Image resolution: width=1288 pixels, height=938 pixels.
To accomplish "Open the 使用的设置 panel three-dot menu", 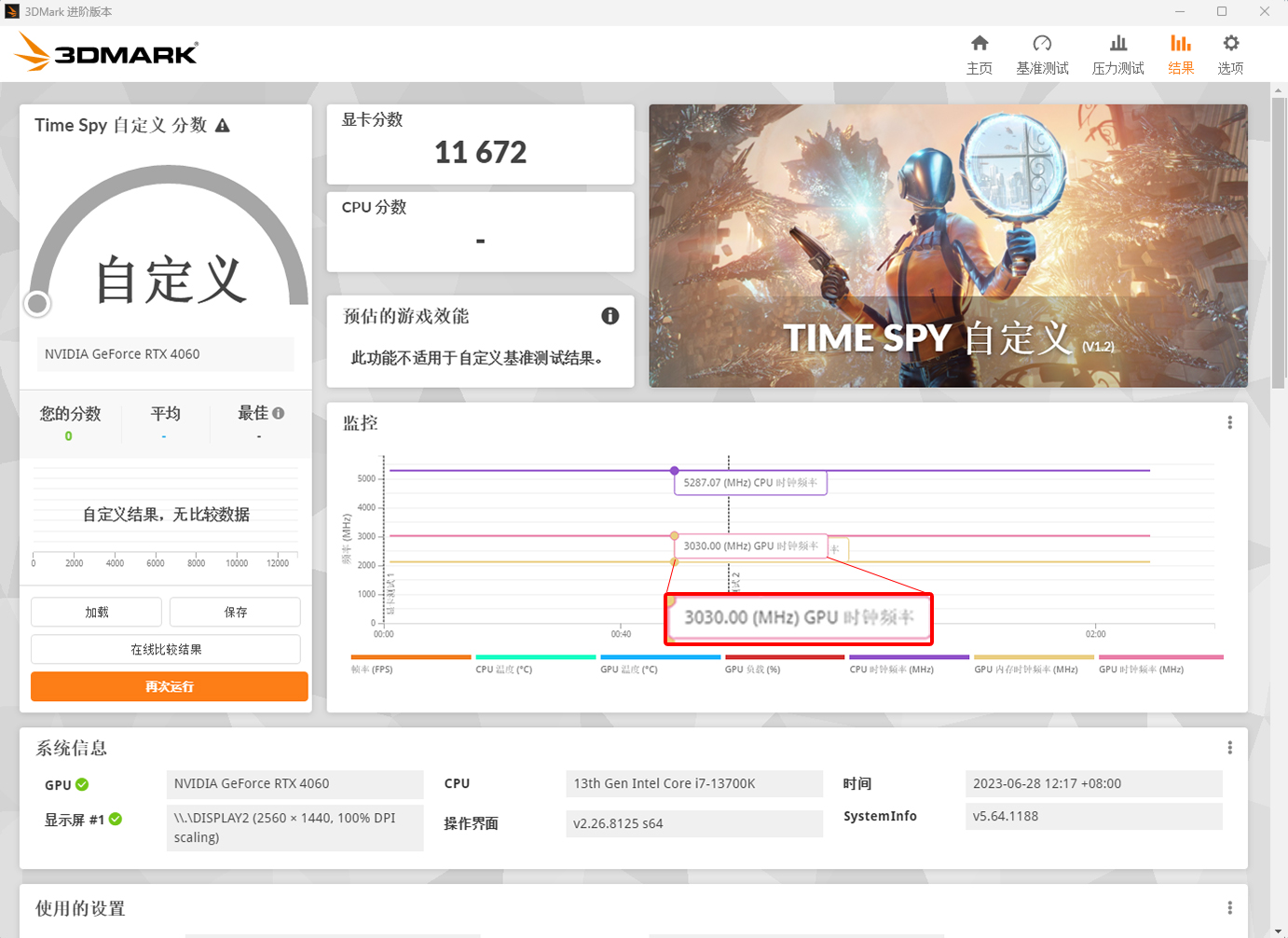I will pos(1230,908).
